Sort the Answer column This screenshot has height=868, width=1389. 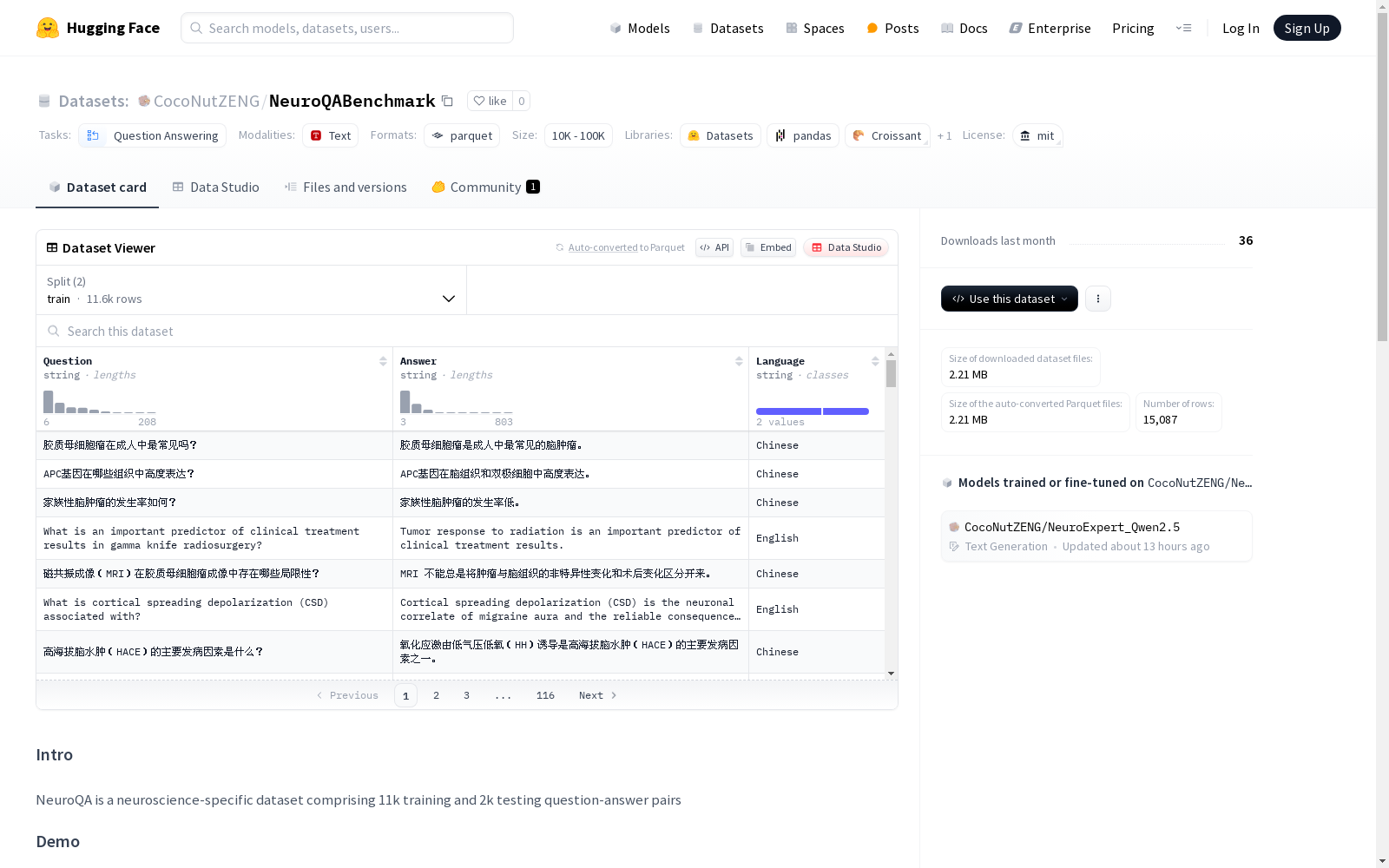click(739, 361)
